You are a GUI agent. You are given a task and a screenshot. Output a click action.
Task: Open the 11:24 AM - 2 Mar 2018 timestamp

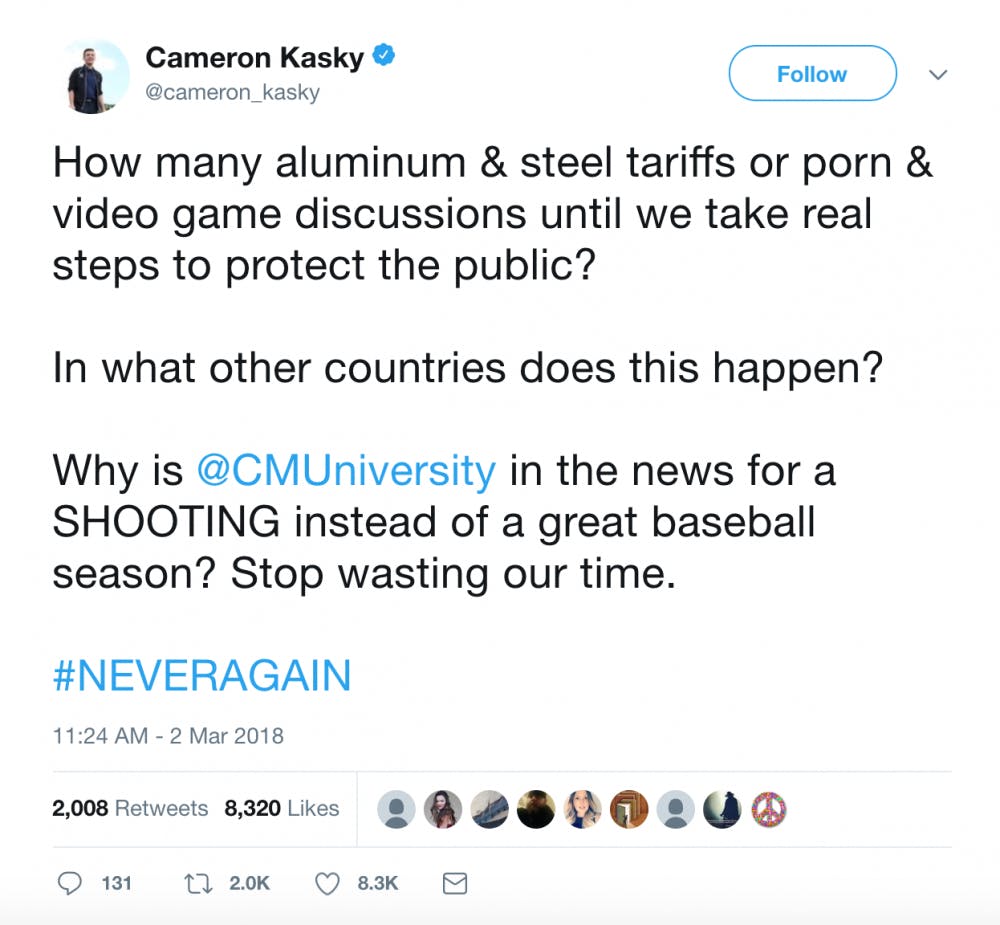point(167,736)
